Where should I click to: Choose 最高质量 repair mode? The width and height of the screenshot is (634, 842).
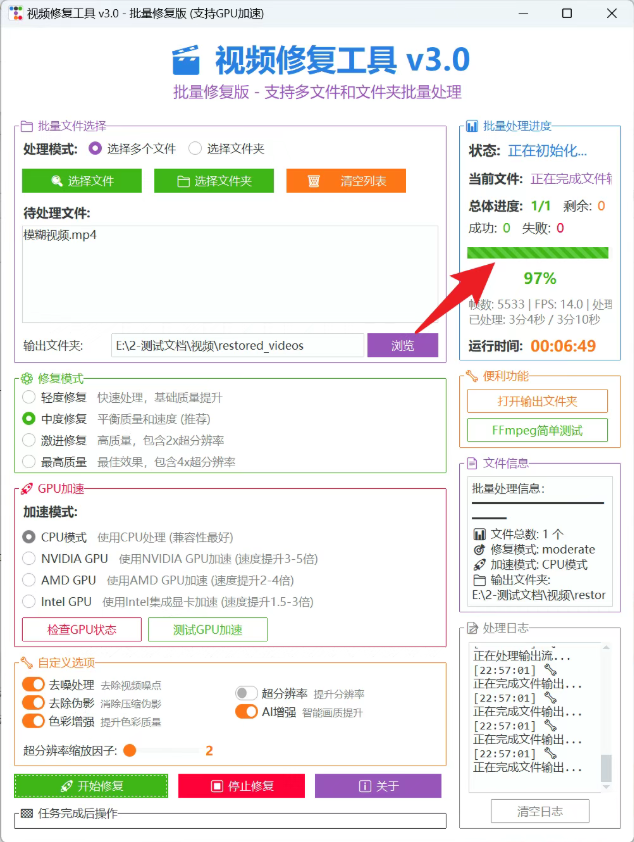(30, 462)
